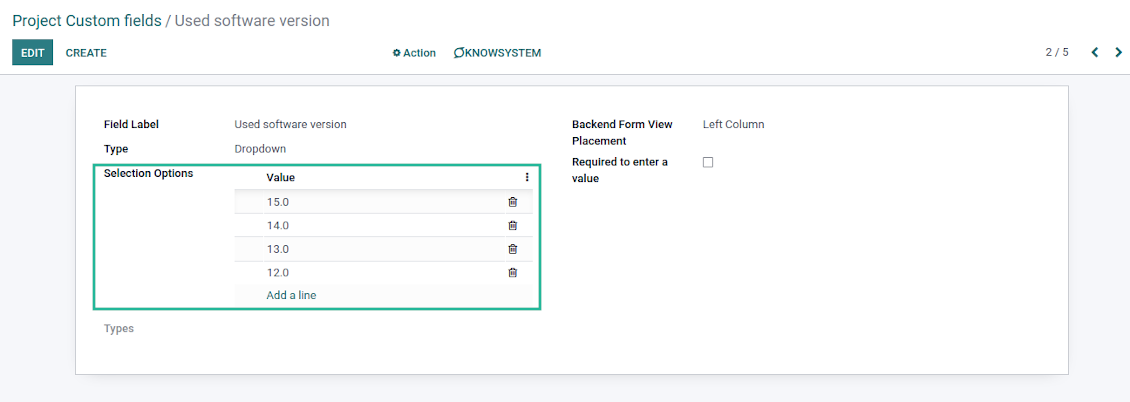Open the KnowSystem menu
Screen dimensions: 1130x402
coord(498,53)
